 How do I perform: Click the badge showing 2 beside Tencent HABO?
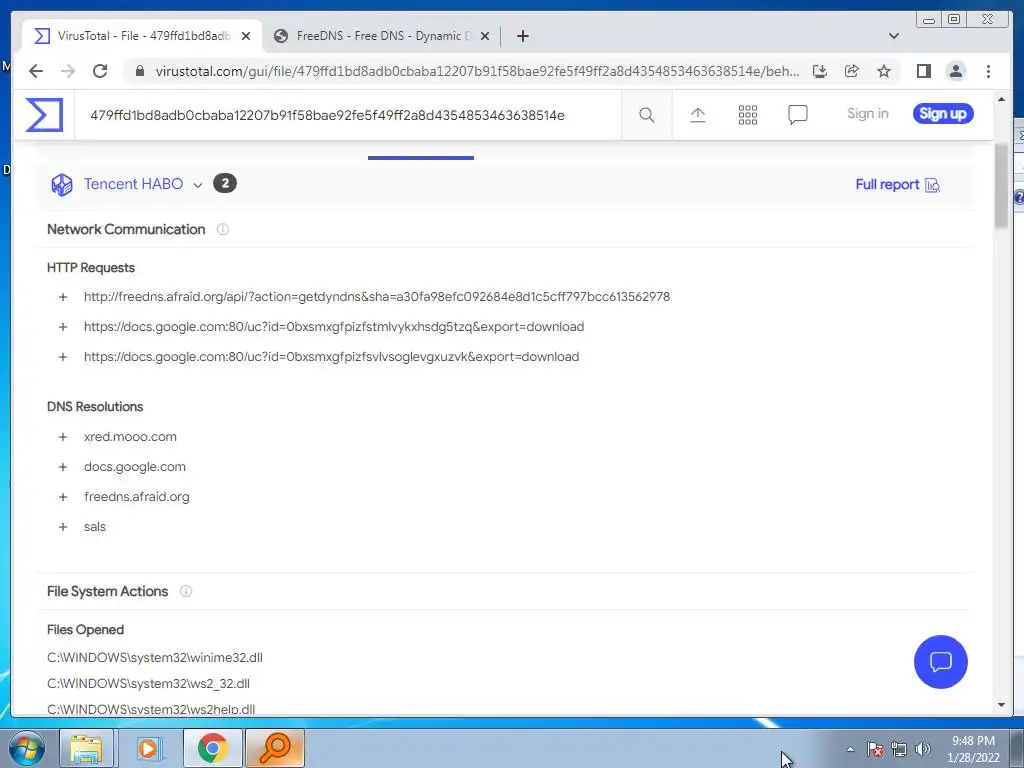click(x=225, y=184)
